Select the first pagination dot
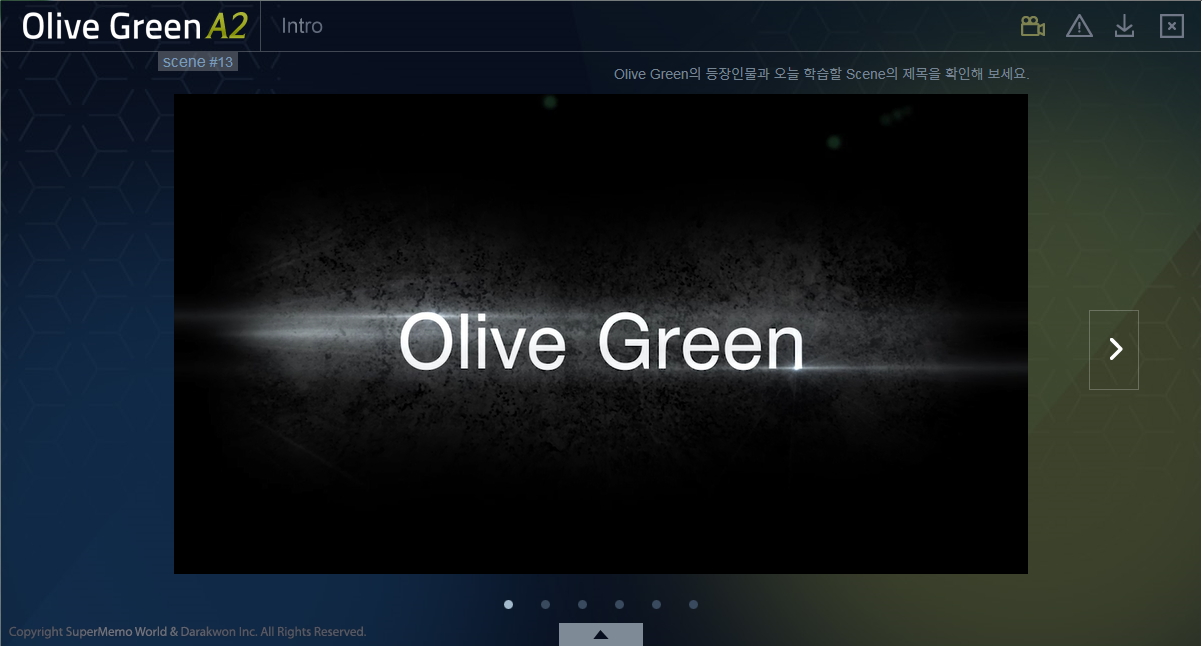Viewport: 1202px width, 646px height. [509, 604]
